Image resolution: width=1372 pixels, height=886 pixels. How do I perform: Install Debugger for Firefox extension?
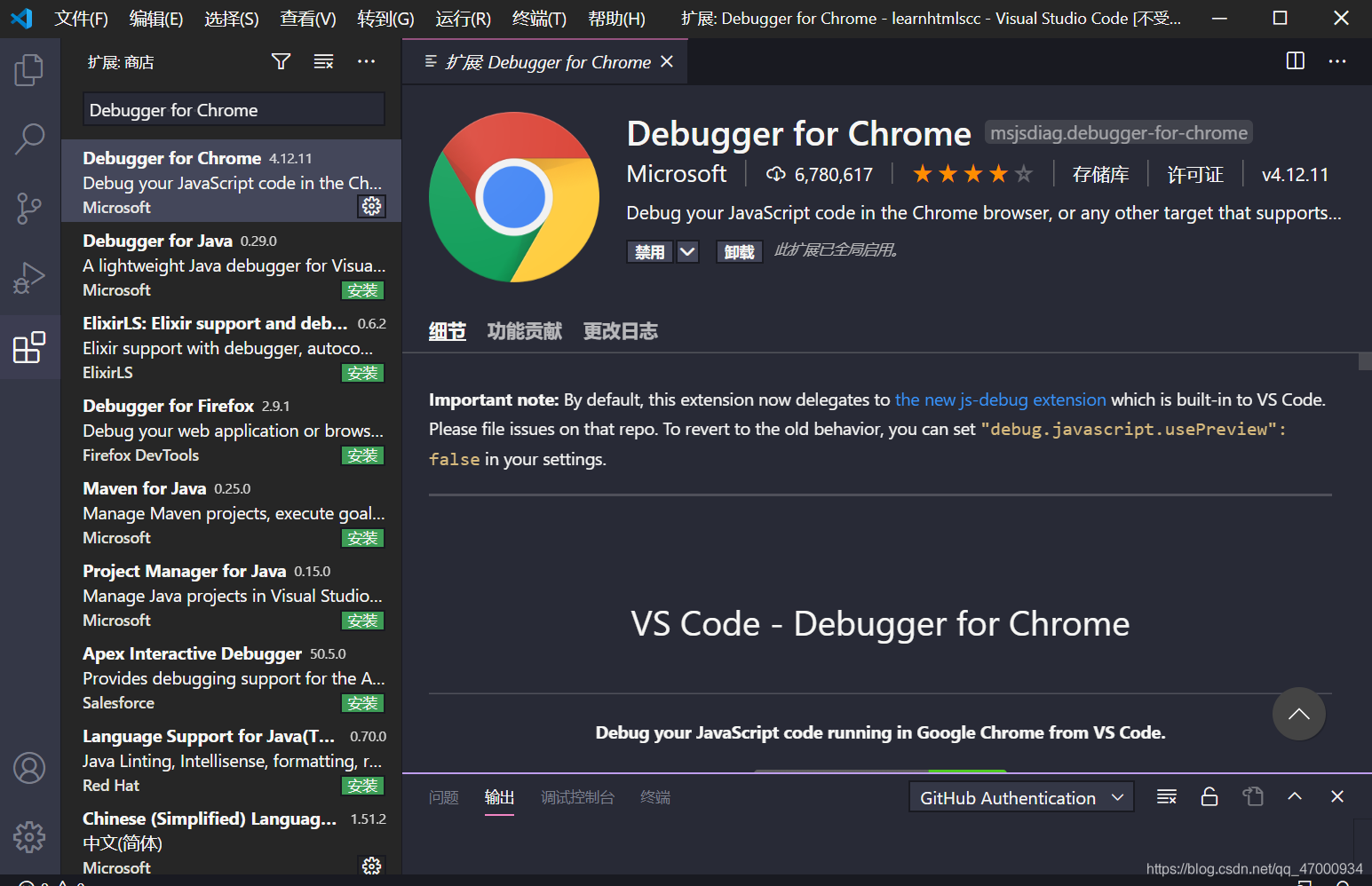(x=362, y=455)
